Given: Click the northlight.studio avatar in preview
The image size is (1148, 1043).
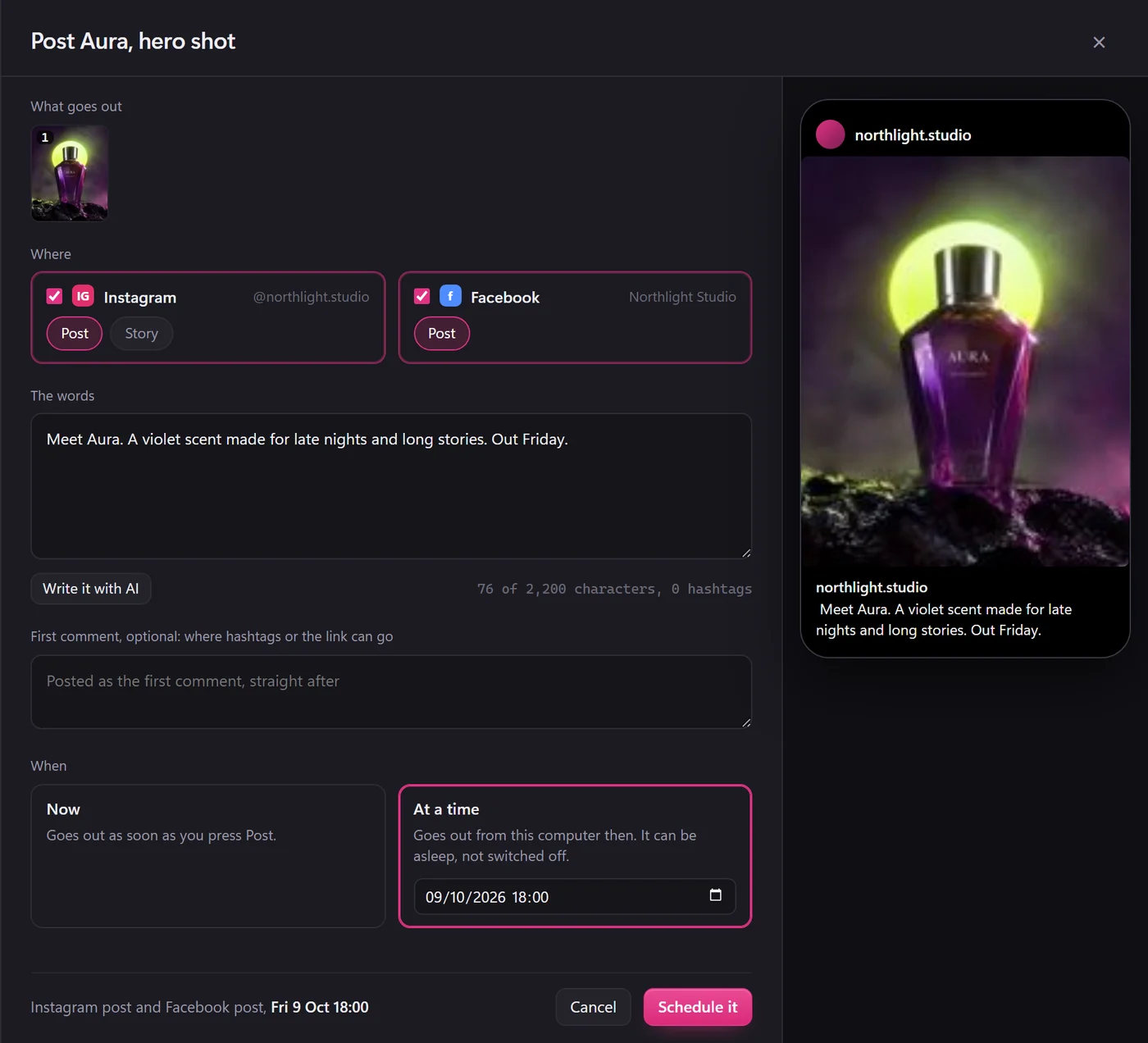Looking at the screenshot, I should pyautogui.click(x=830, y=134).
